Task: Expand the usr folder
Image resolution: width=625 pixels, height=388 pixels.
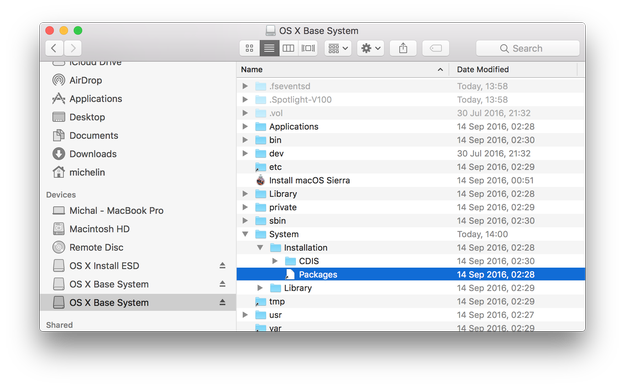Action: [245, 315]
